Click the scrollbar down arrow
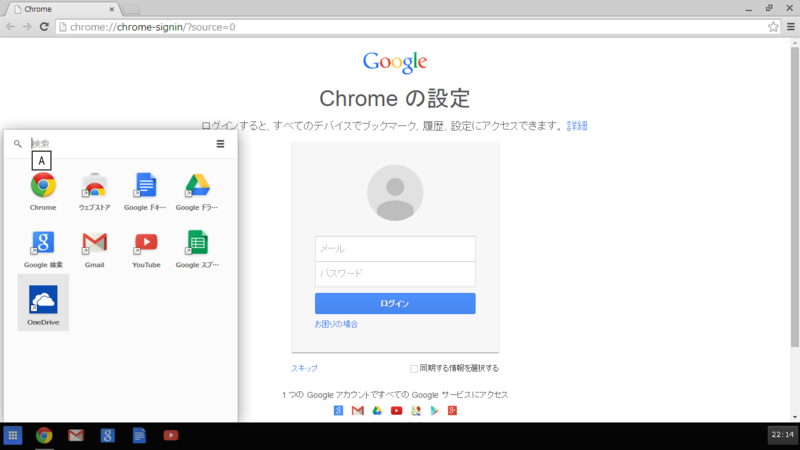Image resolution: width=800 pixels, height=450 pixels. pyautogui.click(x=794, y=417)
